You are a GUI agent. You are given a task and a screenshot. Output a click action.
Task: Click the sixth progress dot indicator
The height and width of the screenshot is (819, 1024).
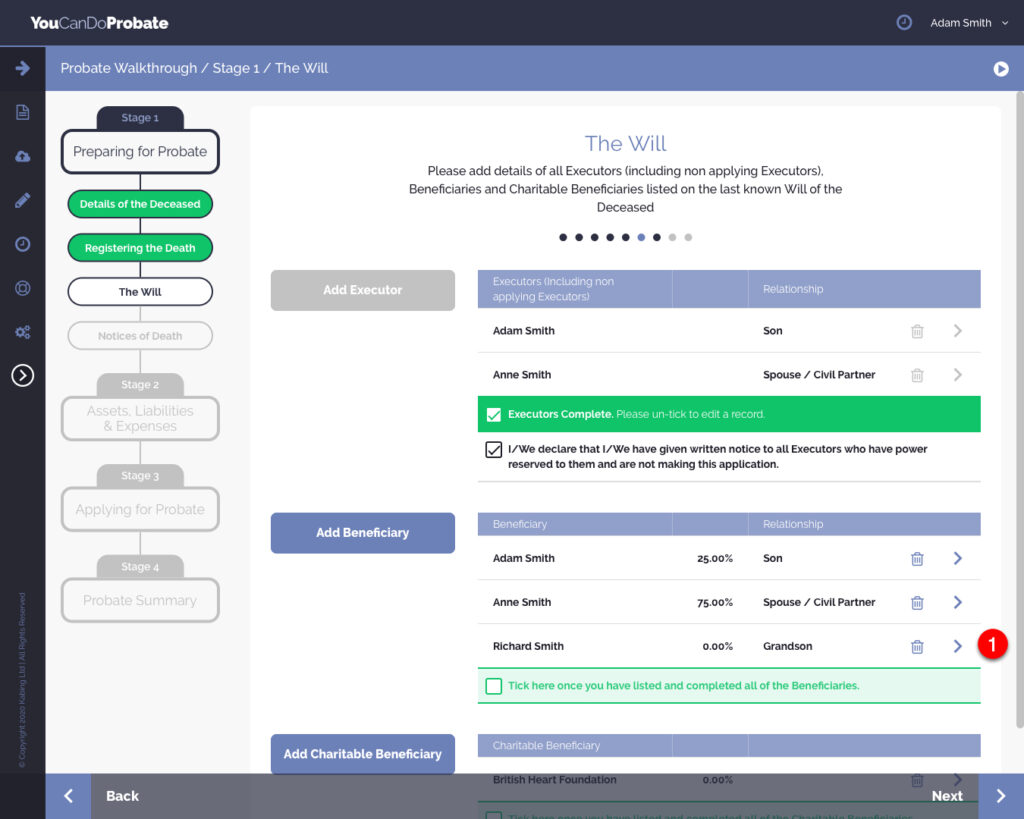coord(641,238)
